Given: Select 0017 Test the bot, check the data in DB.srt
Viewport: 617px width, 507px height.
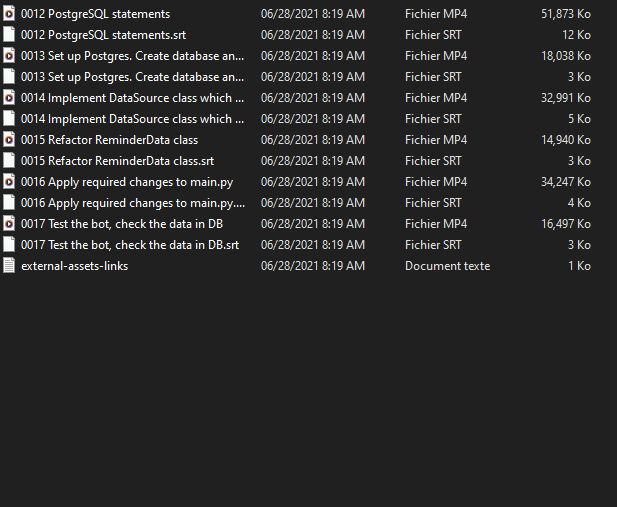Looking at the screenshot, I should tap(132, 245).
